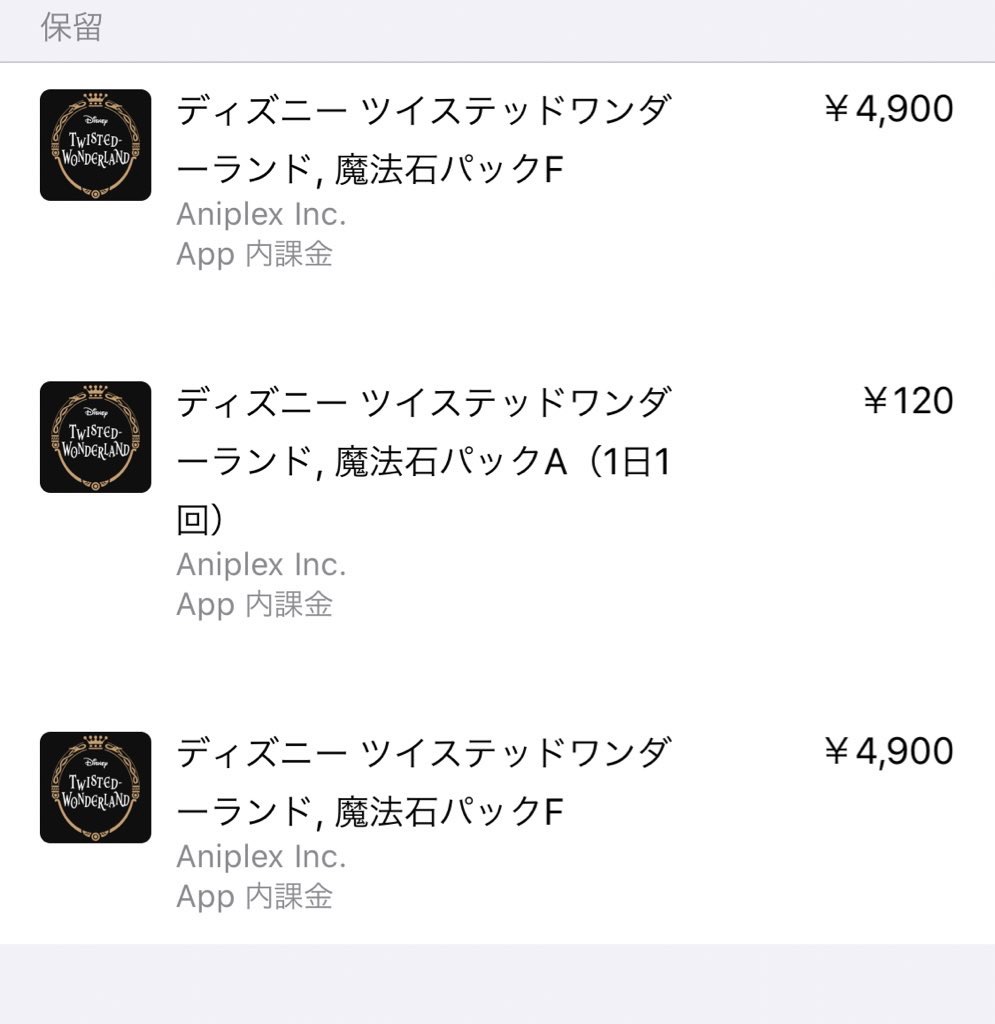Tap the empty gray area below the list
The height and width of the screenshot is (1024, 995).
pyautogui.click(x=497, y=984)
